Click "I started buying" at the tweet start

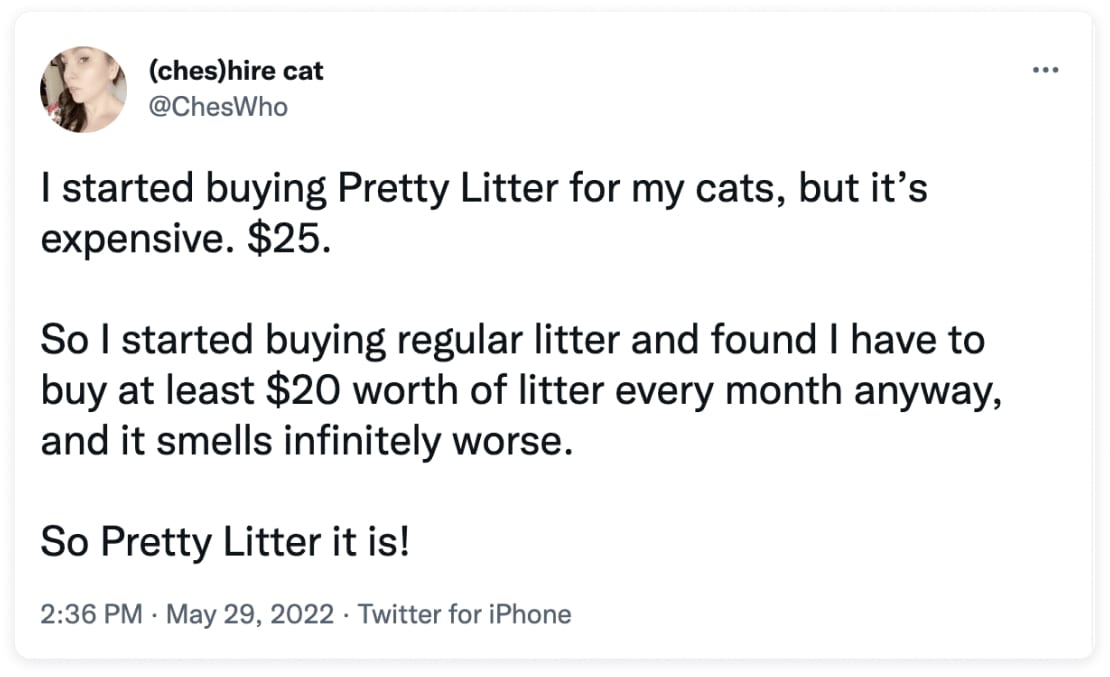pyautogui.click(x=183, y=190)
